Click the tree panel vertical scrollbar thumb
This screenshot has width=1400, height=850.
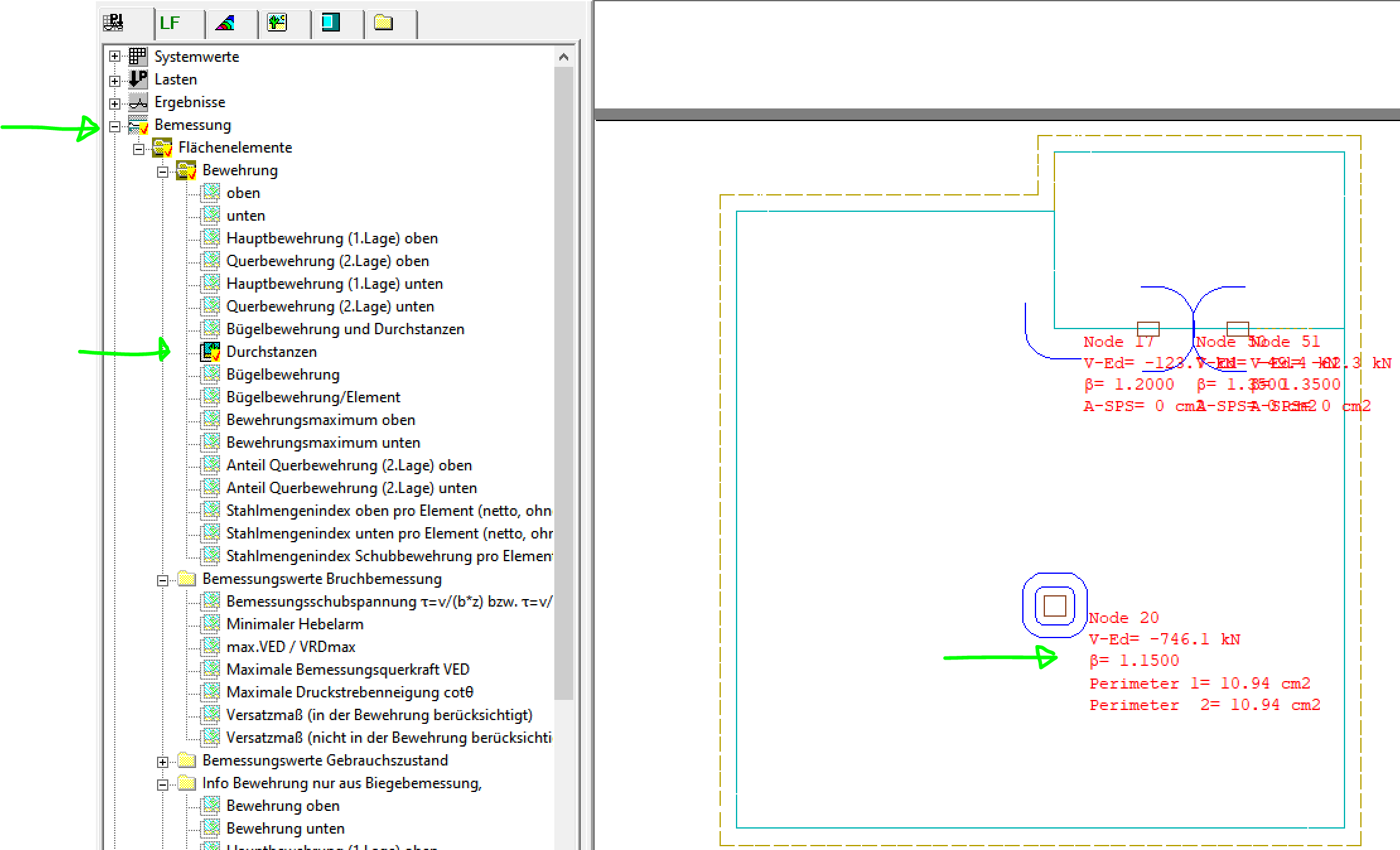click(x=564, y=383)
